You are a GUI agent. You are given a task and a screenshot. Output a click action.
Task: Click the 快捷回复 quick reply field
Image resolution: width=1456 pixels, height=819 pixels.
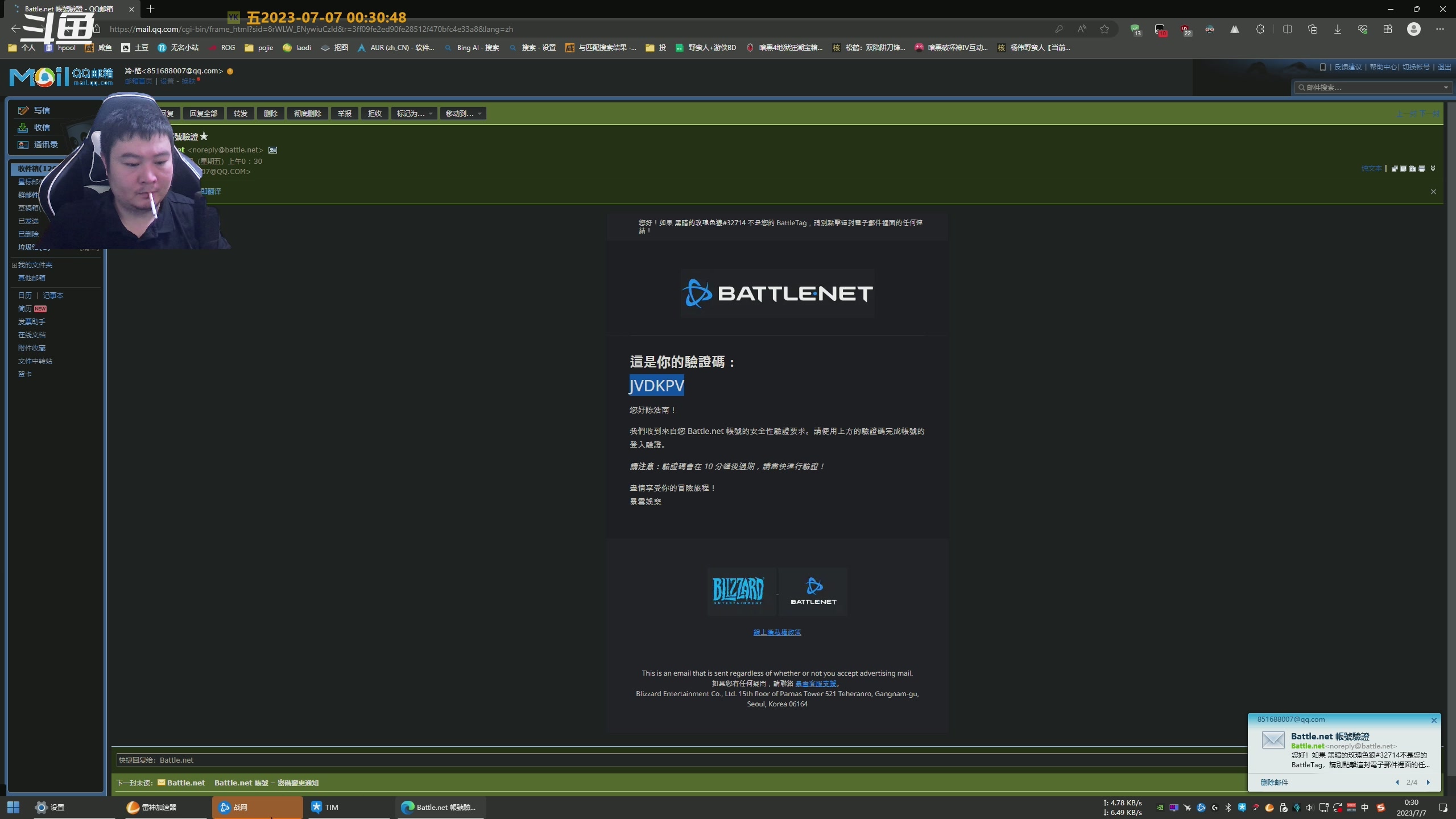click(x=682, y=760)
